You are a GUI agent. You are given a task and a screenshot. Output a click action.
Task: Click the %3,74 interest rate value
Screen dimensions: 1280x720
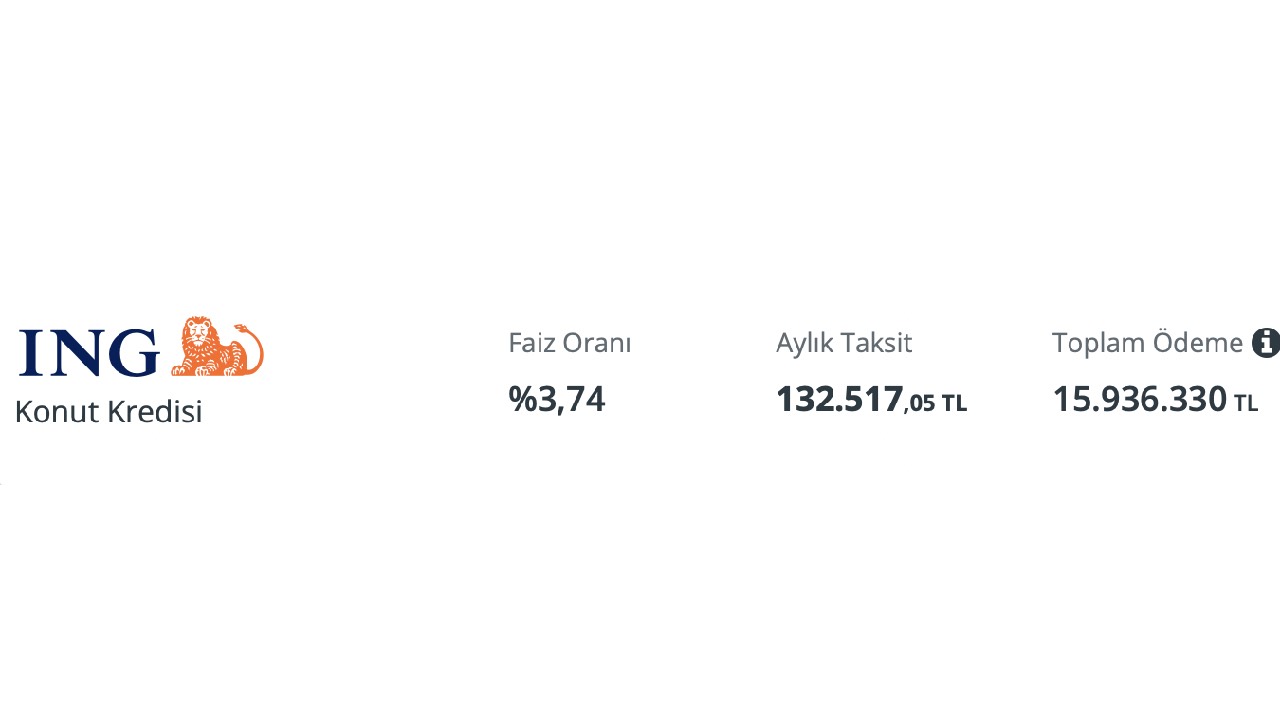(556, 399)
